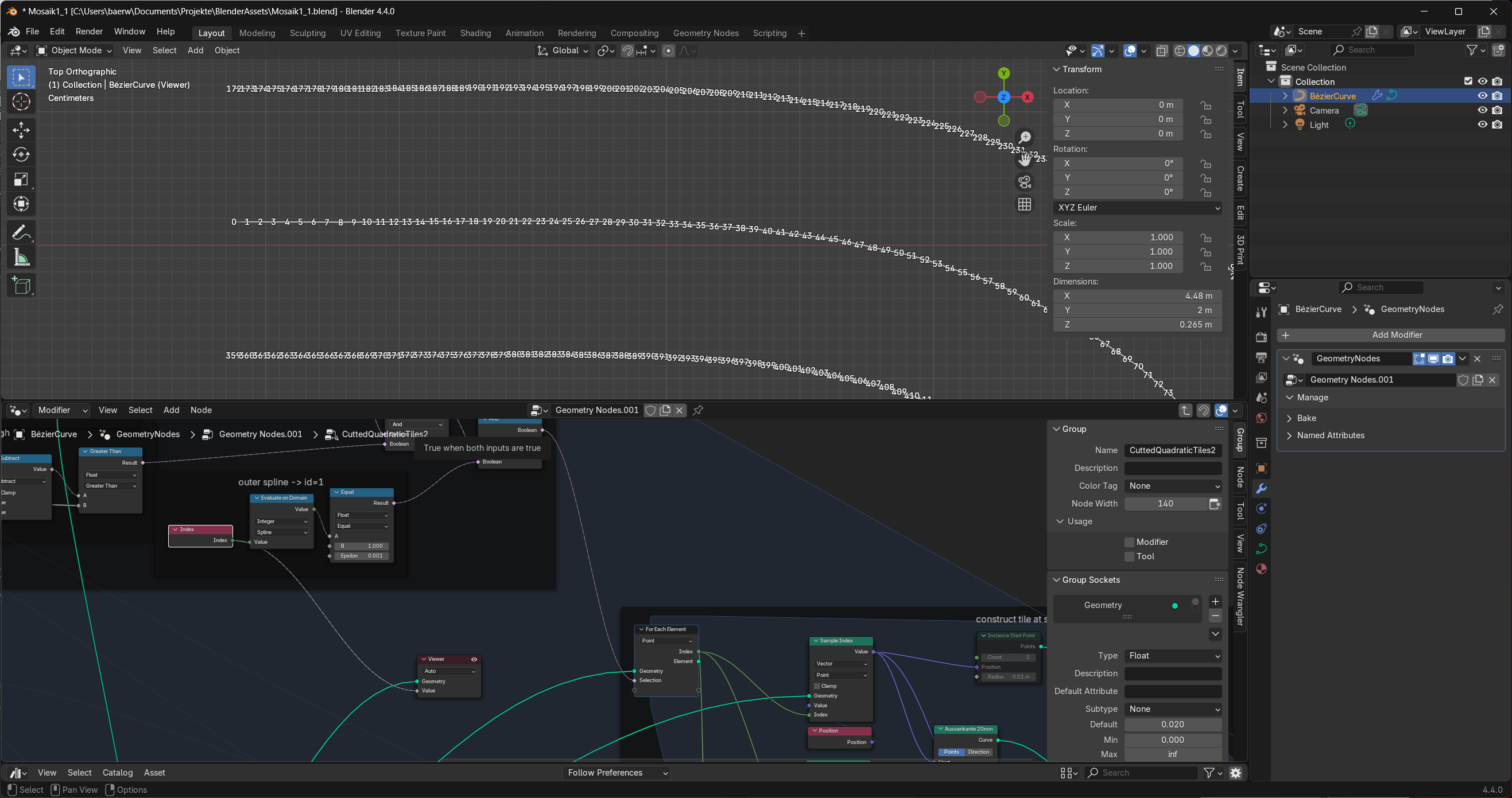Open the Color Tag dropdown
The height and width of the screenshot is (798, 1512).
(1172, 486)
